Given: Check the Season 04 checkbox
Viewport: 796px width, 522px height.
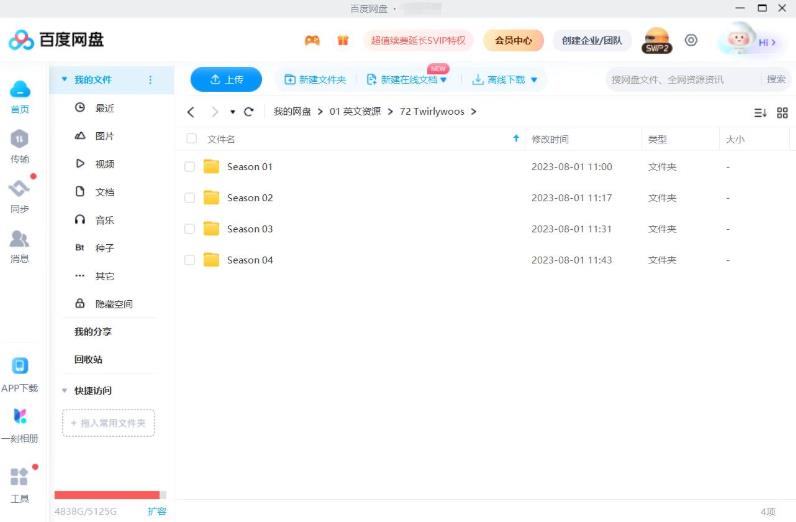Looking at the screenshot, I should (189, 260).
